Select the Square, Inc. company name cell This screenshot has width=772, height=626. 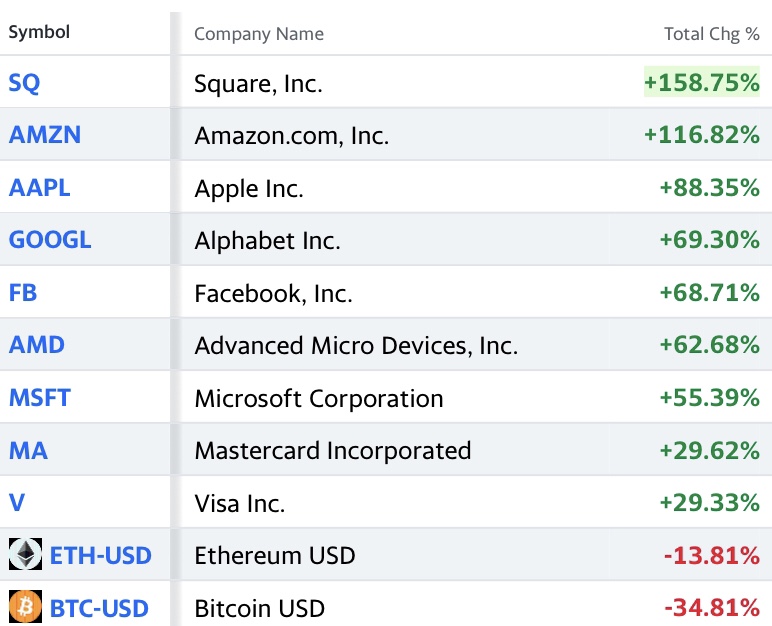coord(259,84)
